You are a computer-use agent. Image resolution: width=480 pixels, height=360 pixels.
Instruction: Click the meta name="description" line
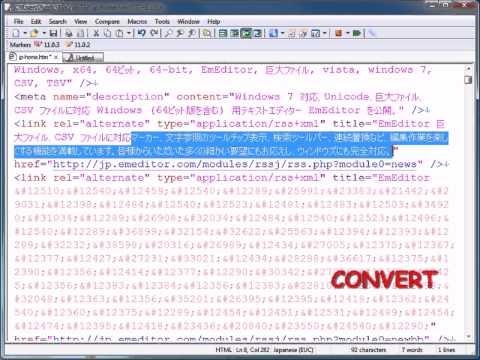(218, 97)
